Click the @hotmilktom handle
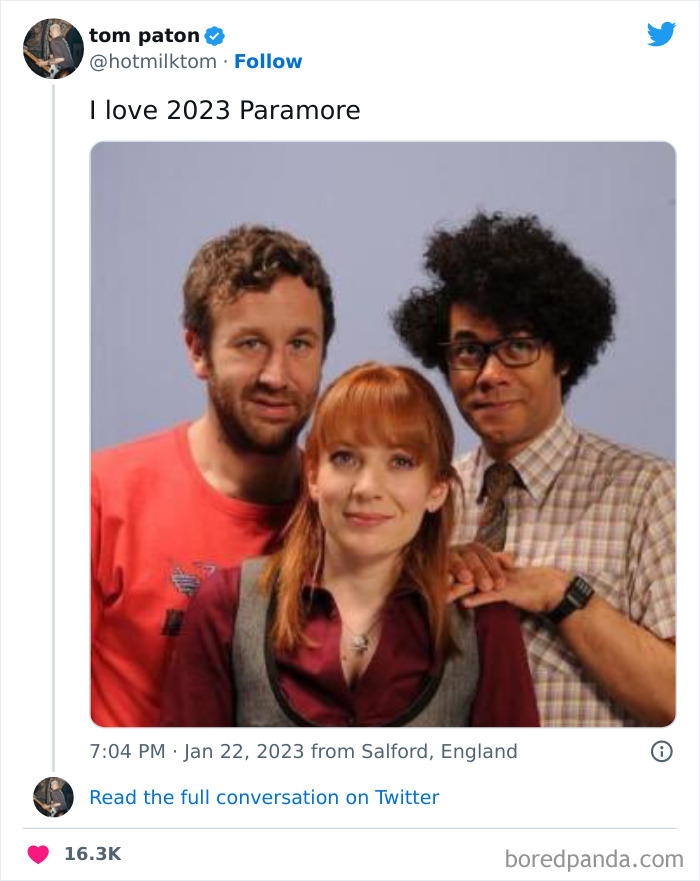 pos(151,61)
